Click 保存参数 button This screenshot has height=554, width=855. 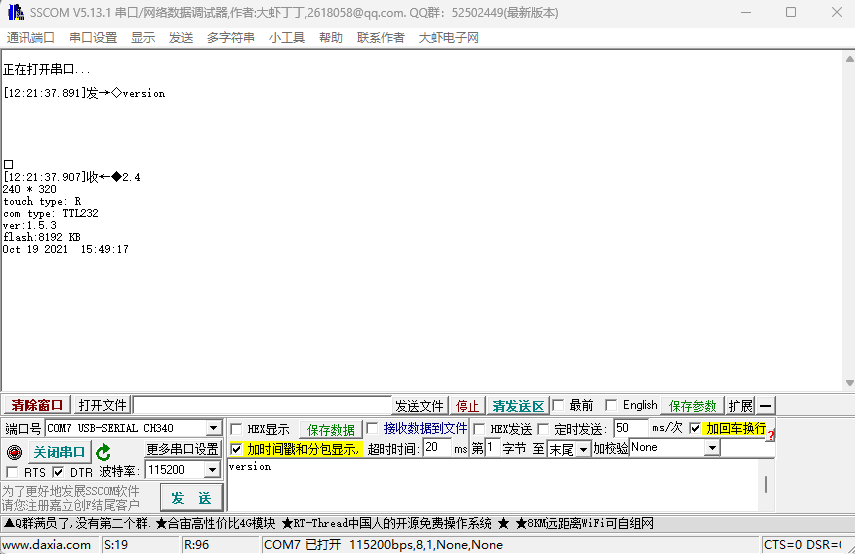point(693,406)
